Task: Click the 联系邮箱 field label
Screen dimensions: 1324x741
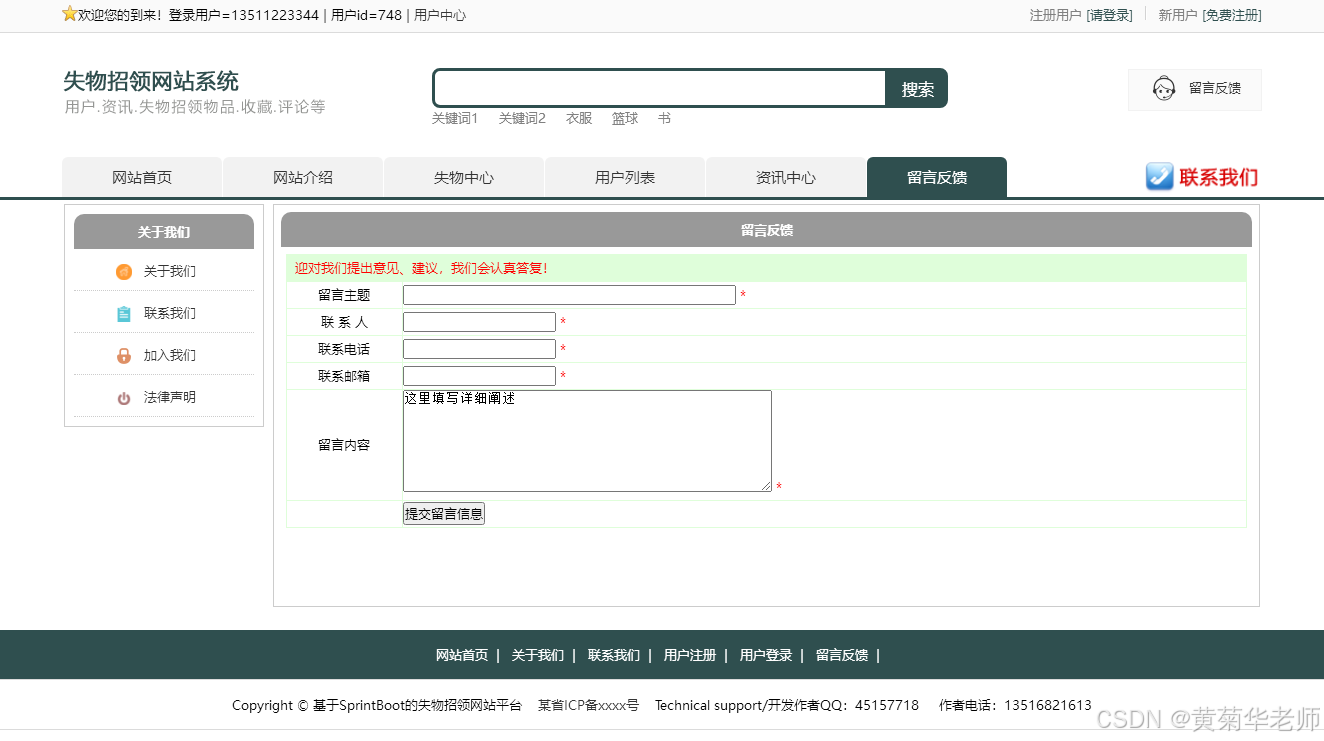Action: click(x=344, y=376)
